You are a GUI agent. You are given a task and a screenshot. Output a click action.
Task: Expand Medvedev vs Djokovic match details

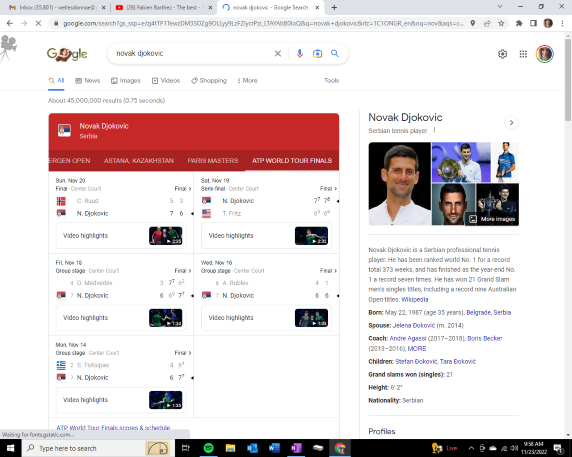pos(183,271)
